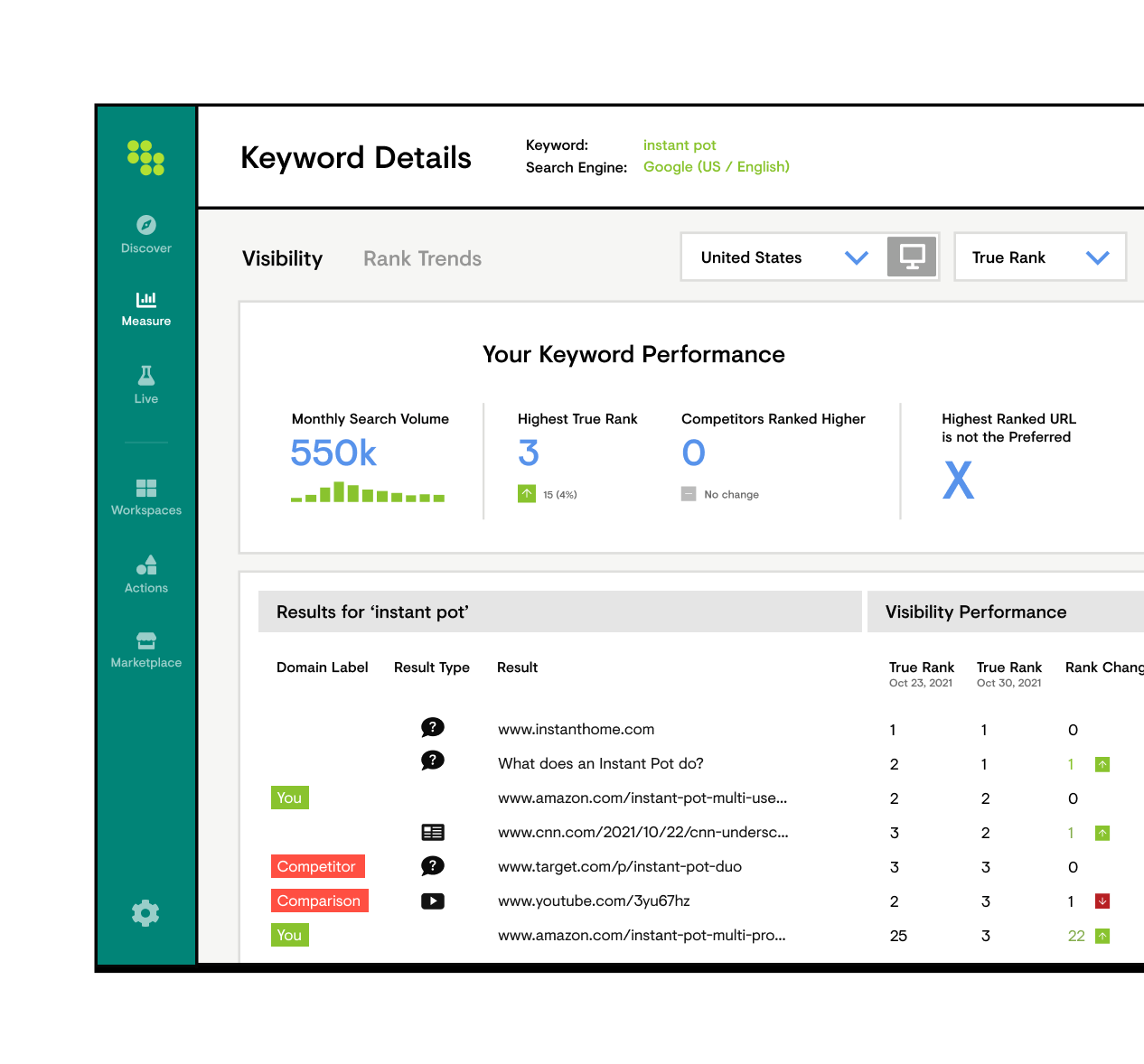
Task: Open www.amazon.com/instant-pot-multi-pro result
Action: 642,936
